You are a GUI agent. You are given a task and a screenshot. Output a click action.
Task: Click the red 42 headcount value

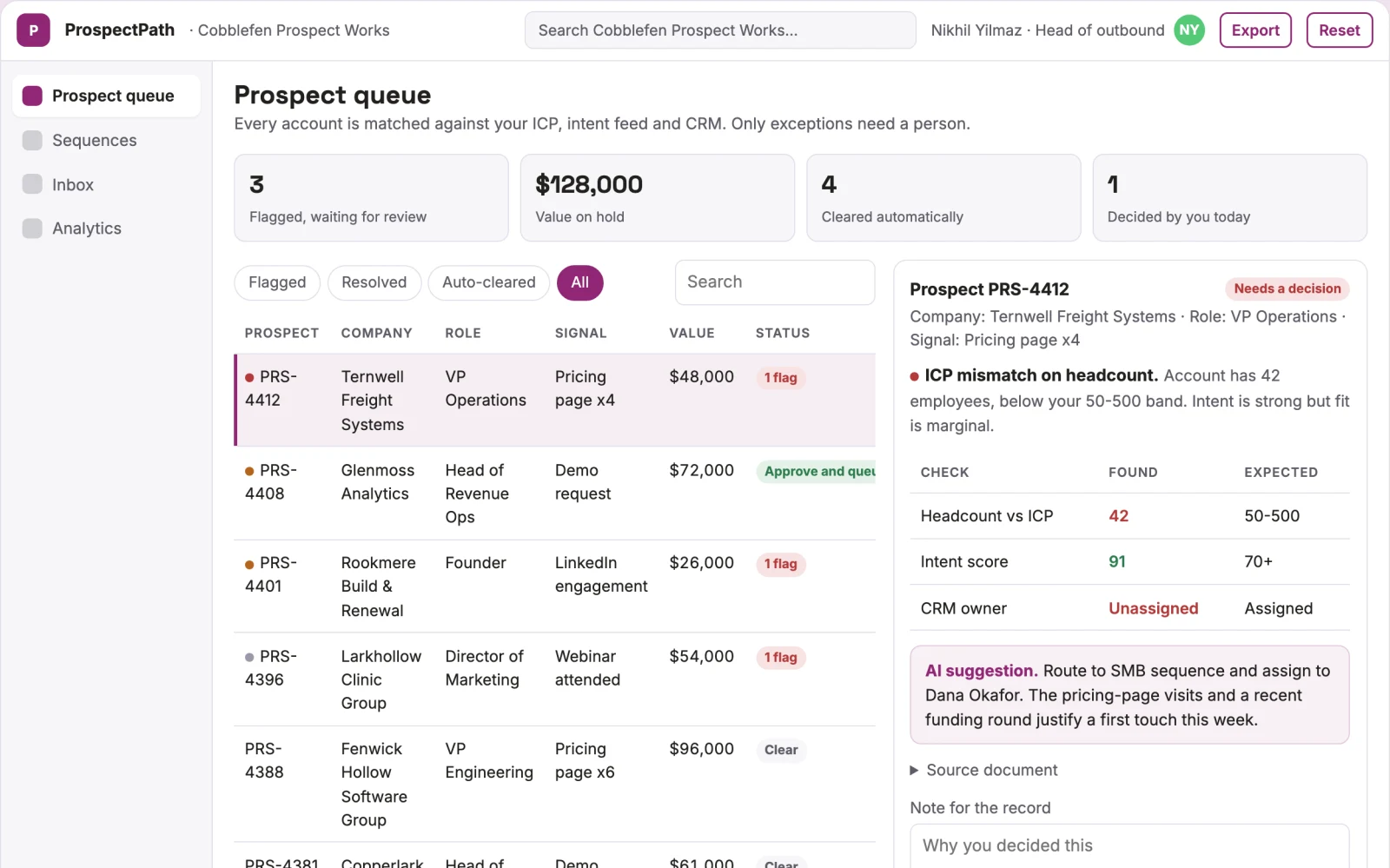coord(1118,516)
